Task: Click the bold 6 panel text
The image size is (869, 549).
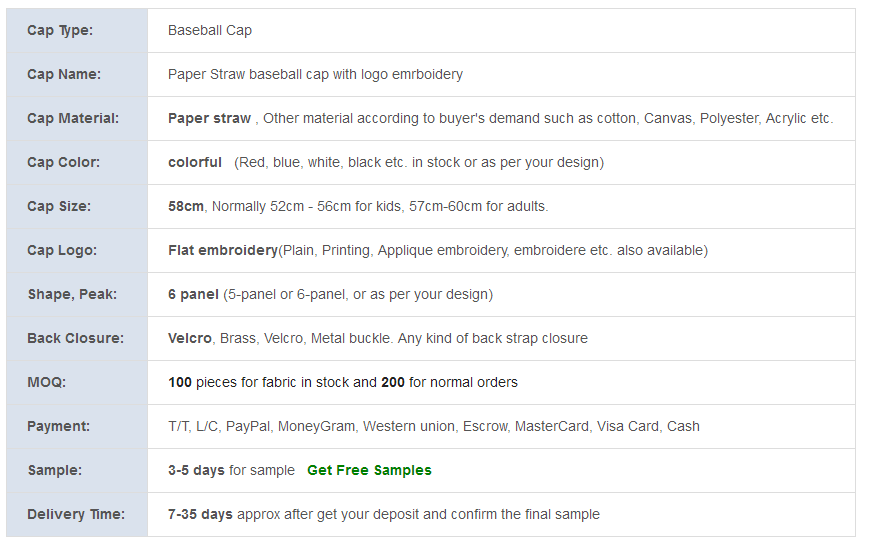Action: pos(193,294)
